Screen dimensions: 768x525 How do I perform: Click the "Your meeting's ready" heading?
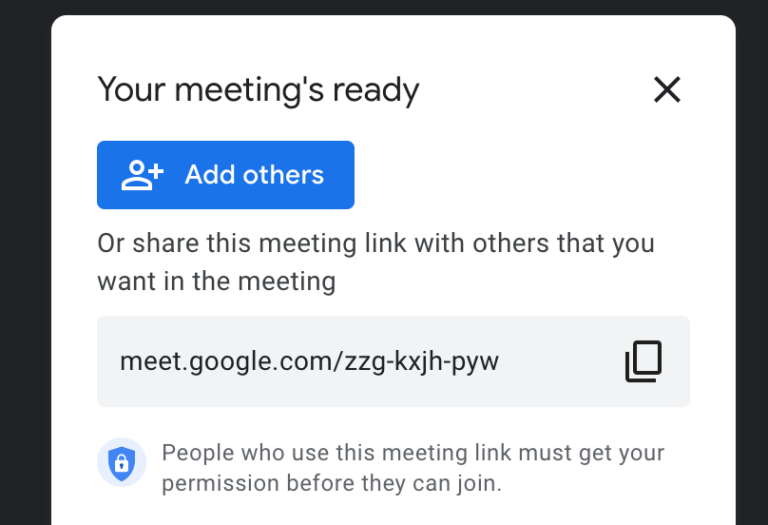(258, 90)
